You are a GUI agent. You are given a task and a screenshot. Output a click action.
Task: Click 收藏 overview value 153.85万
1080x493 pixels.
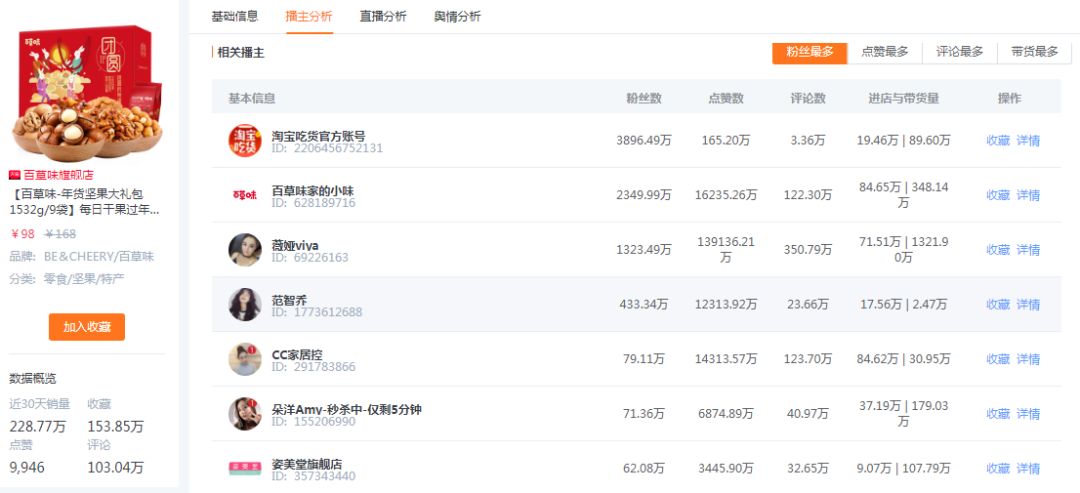116,427
